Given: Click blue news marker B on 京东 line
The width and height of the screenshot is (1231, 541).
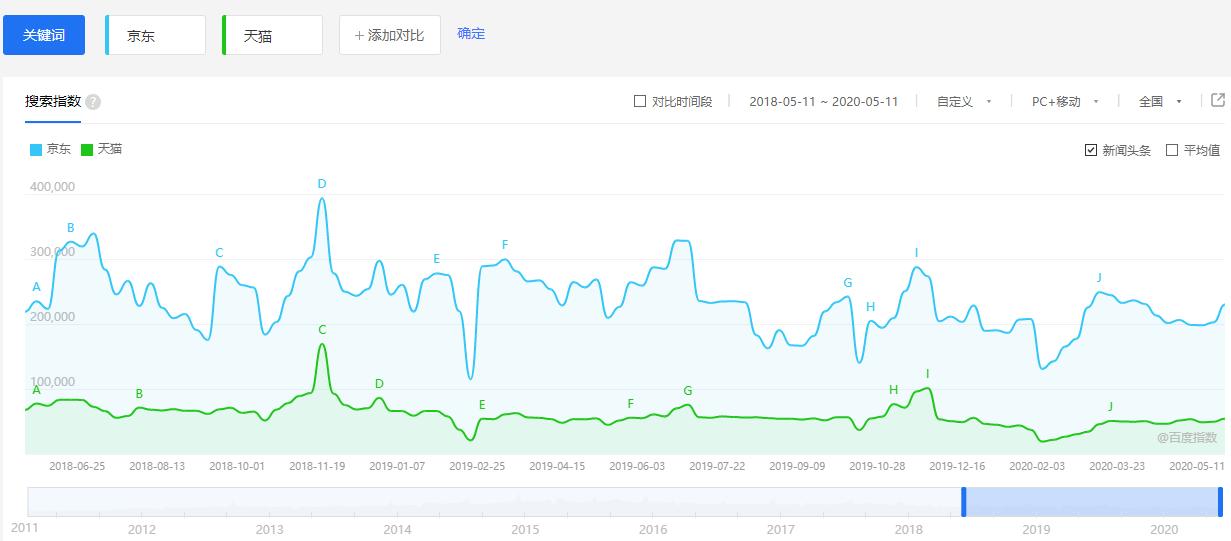Looking at the screenshot, I should (71, 228).
